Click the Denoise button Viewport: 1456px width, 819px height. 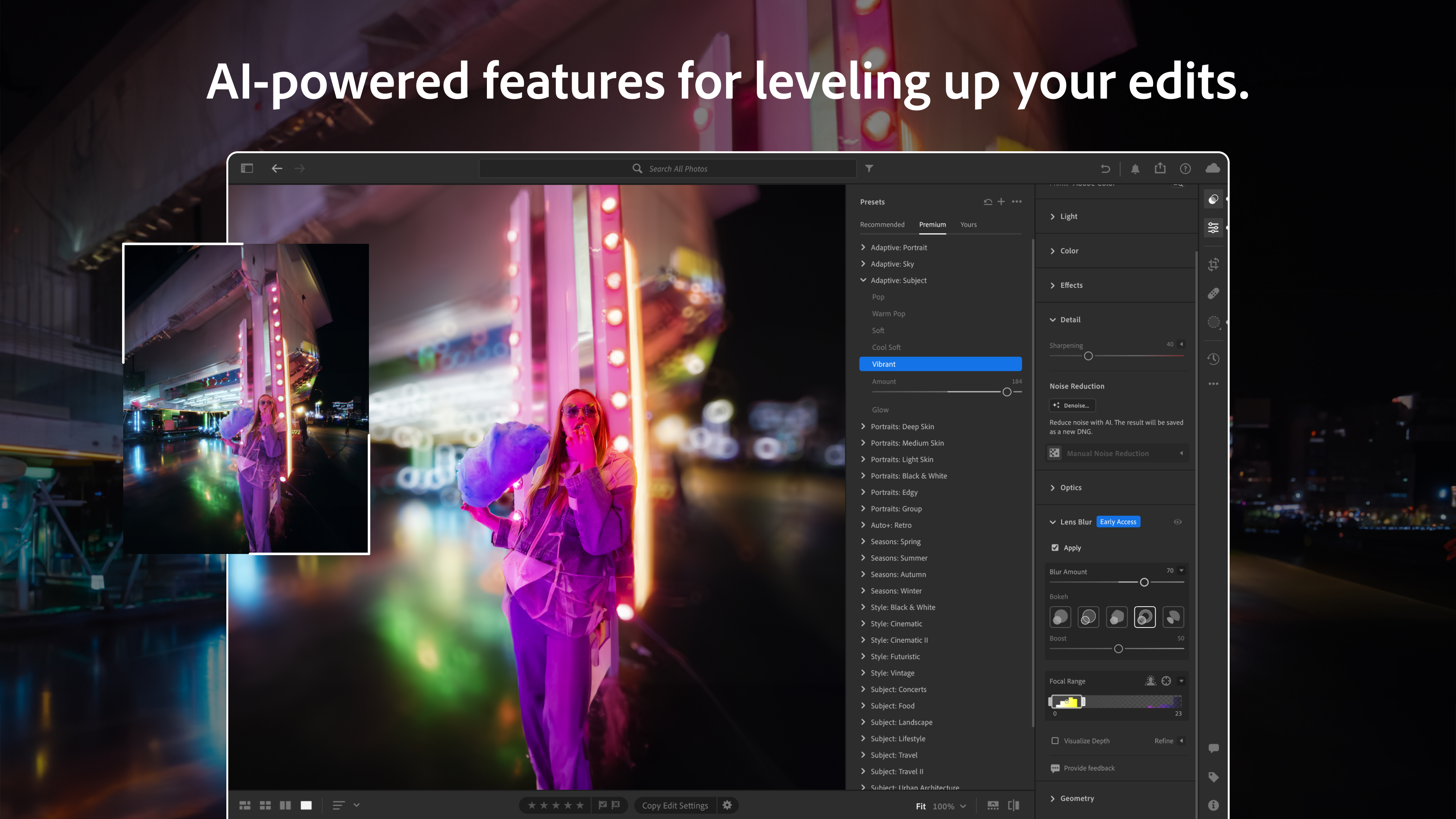tap(1072, 405)
